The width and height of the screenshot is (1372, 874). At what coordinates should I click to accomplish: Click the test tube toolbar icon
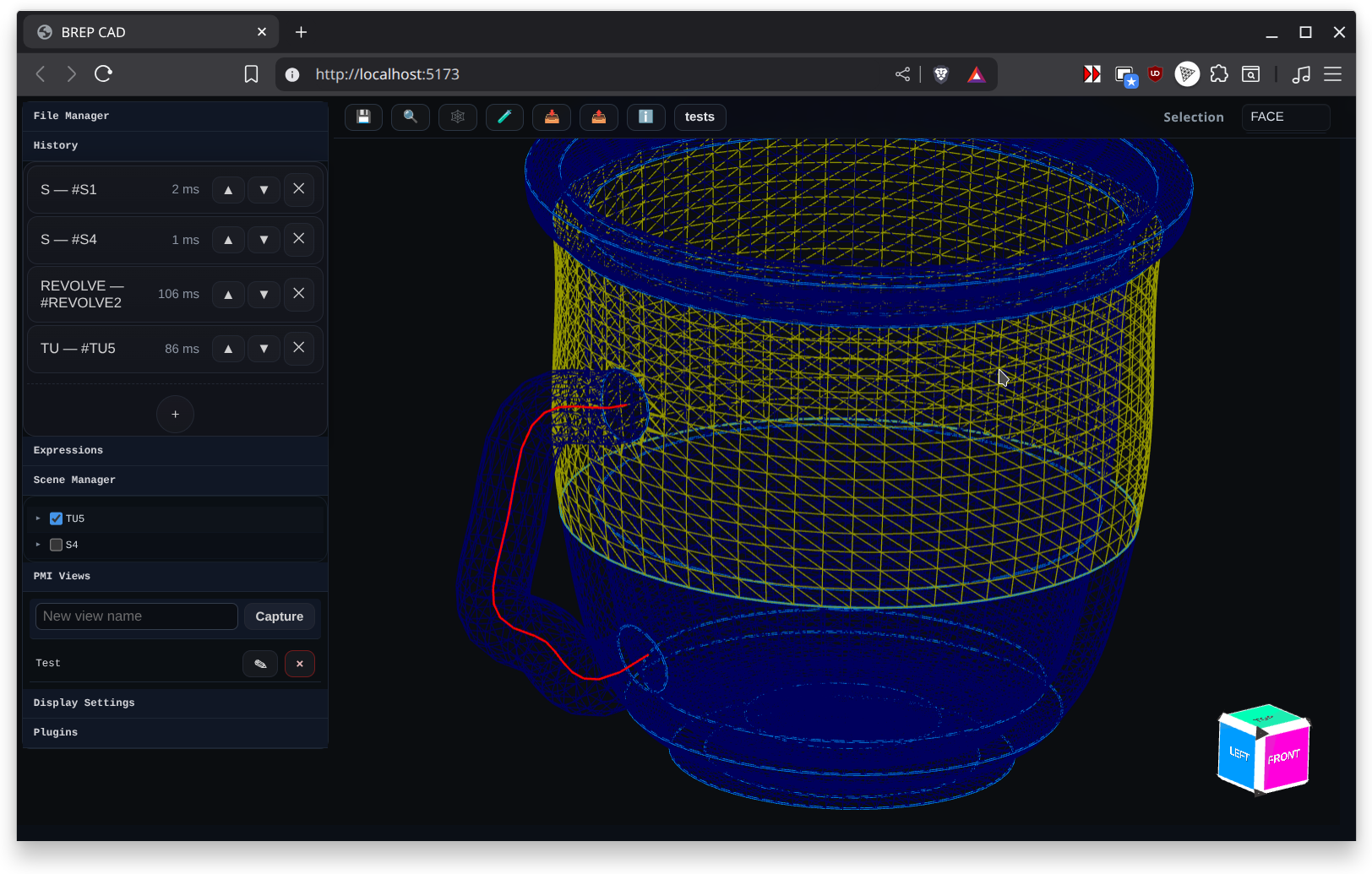(x=504, y=117)
